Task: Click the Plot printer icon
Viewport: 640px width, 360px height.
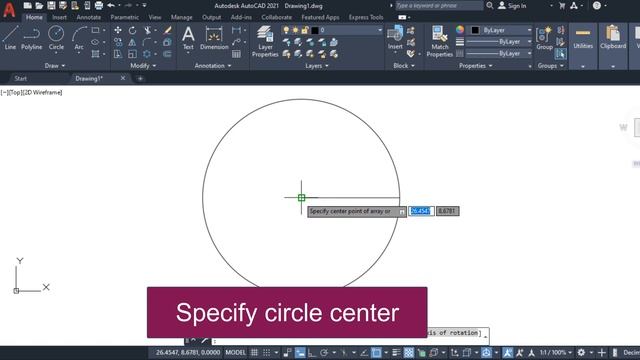Action: click(x=99, y=5)
